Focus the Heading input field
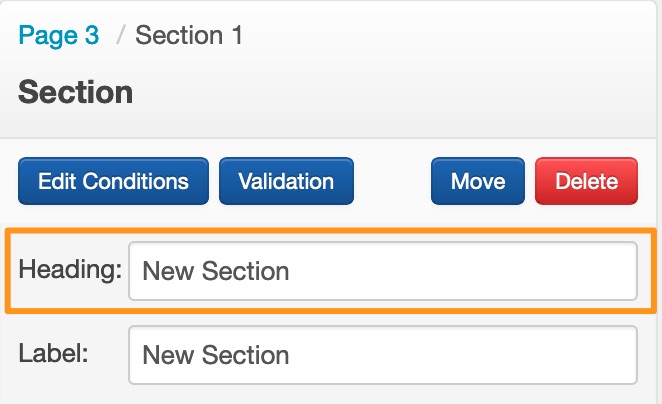The image size is (662, 404). [x=382, y=270]
